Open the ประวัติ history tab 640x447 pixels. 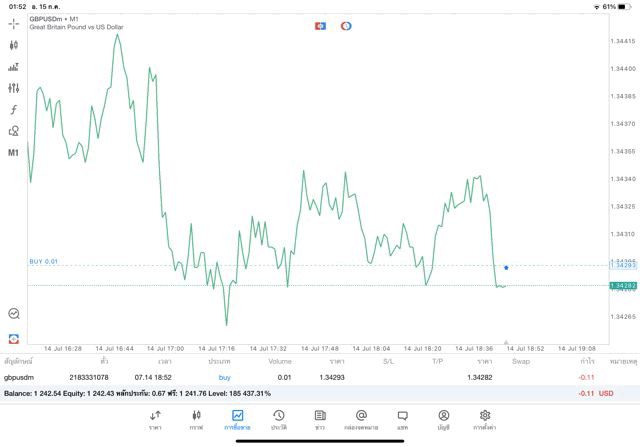coord(279,419)
